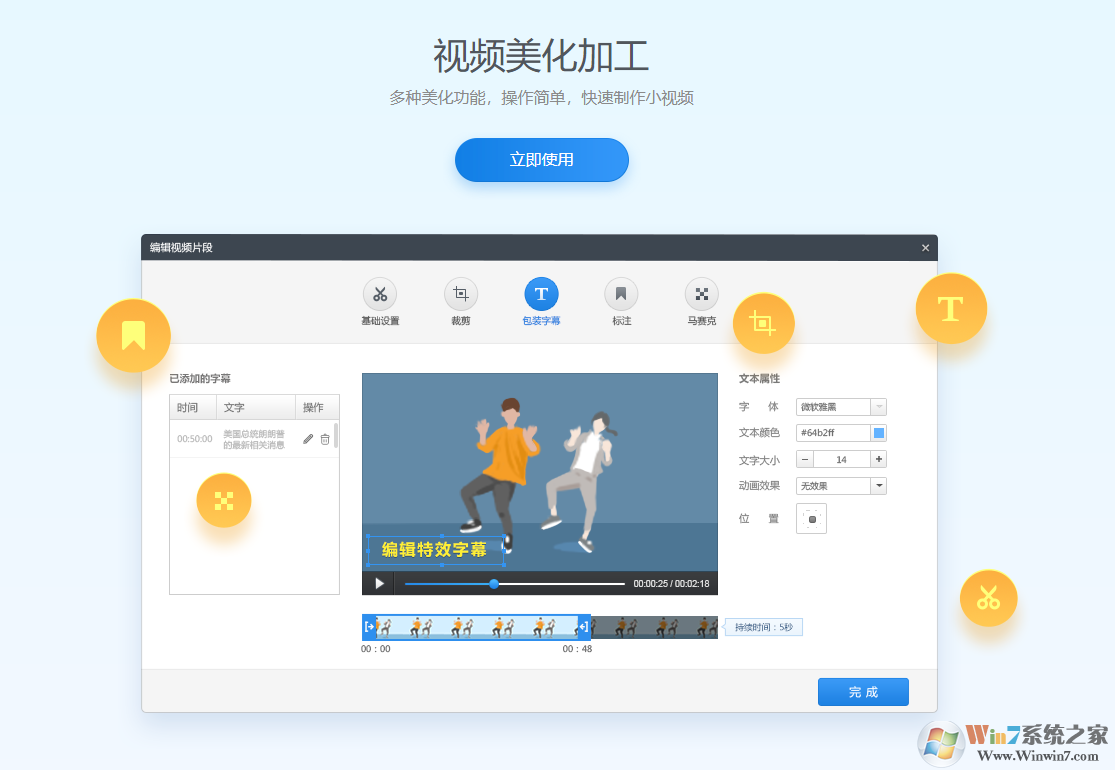This screenshot has width=1115, height=770.
Task: Click the 完成 button to finish editing
Action: (863, 691)
